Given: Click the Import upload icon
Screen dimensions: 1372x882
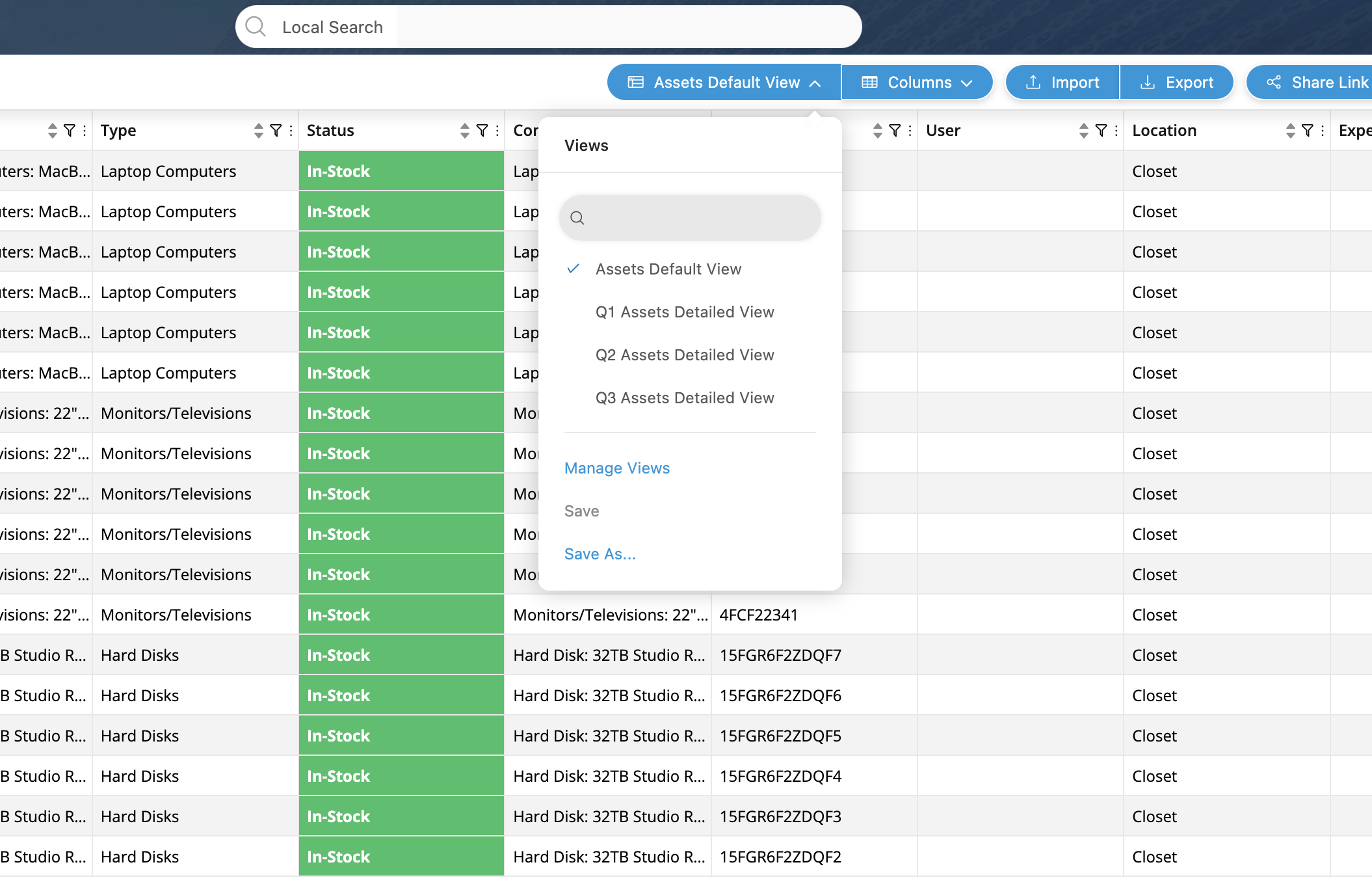Looking at the screenshot, I should [1033, 82].
